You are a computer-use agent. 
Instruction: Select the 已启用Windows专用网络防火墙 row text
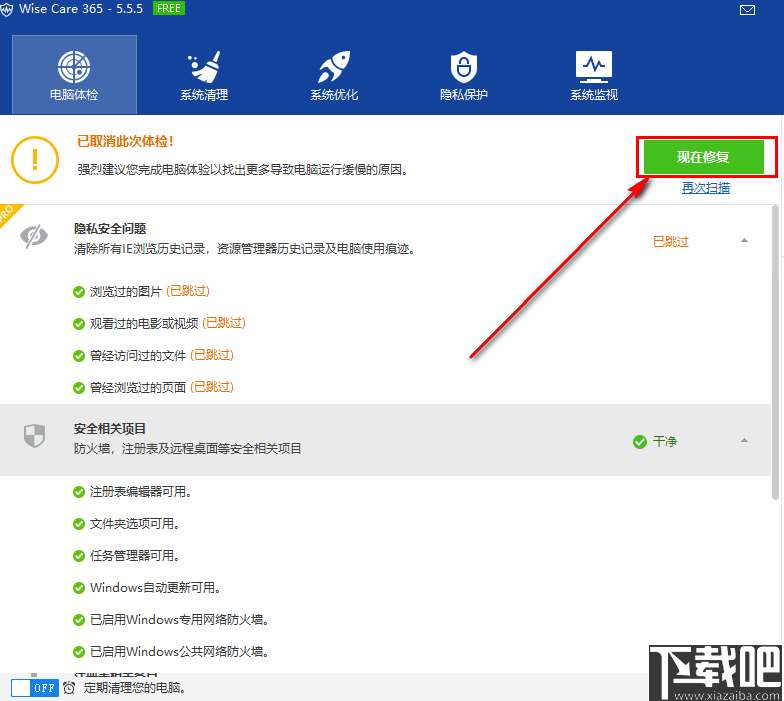180,620
